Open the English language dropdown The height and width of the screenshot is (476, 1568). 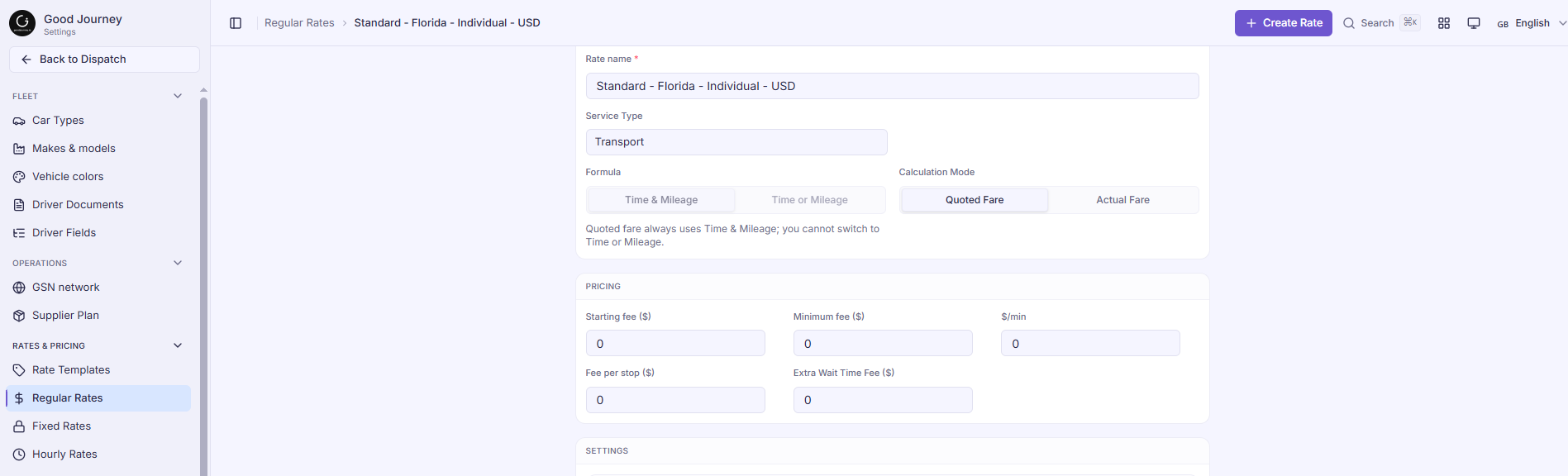[x=1532, y=23]
